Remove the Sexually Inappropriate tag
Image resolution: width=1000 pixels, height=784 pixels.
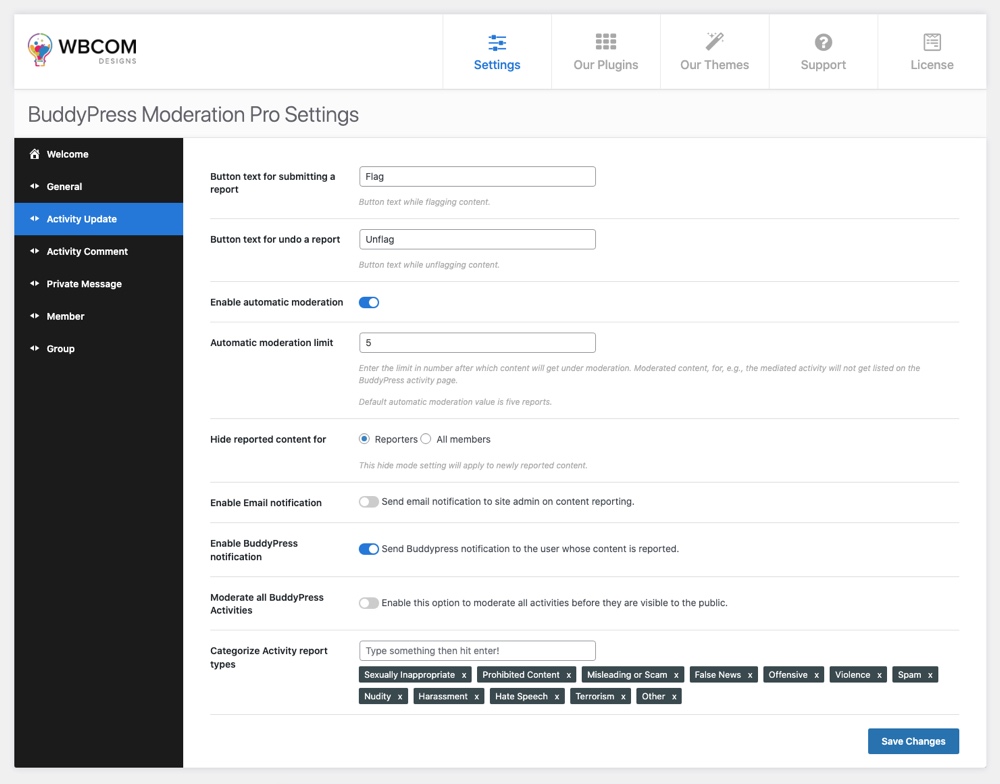pos(464,675)
